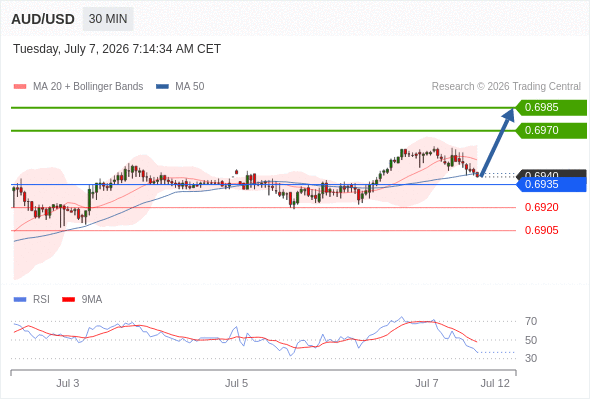Click the Jul 7 date axis label
Viewport: 590px width, 400px height.
(x=427, y=383)
